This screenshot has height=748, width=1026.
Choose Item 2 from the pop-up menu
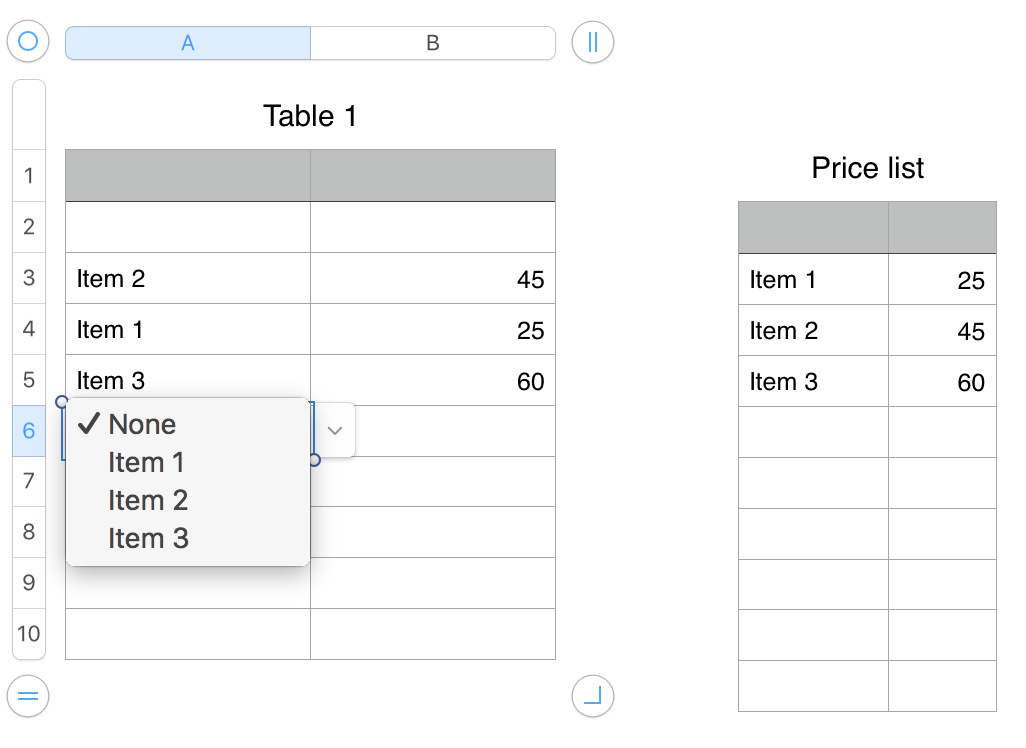(x=148, y=500)
